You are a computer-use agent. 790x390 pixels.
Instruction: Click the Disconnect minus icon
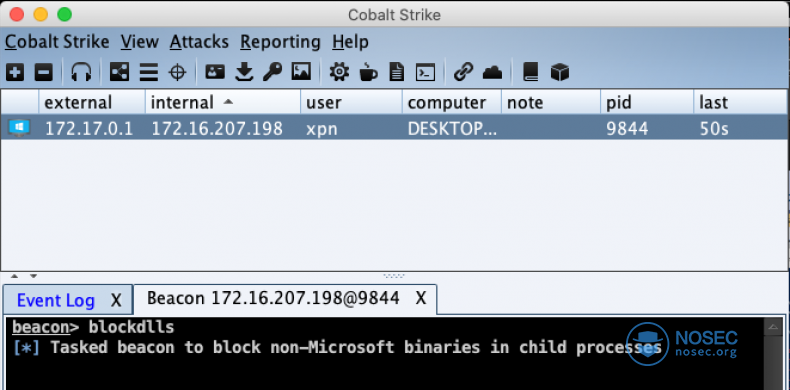point(43,72)
